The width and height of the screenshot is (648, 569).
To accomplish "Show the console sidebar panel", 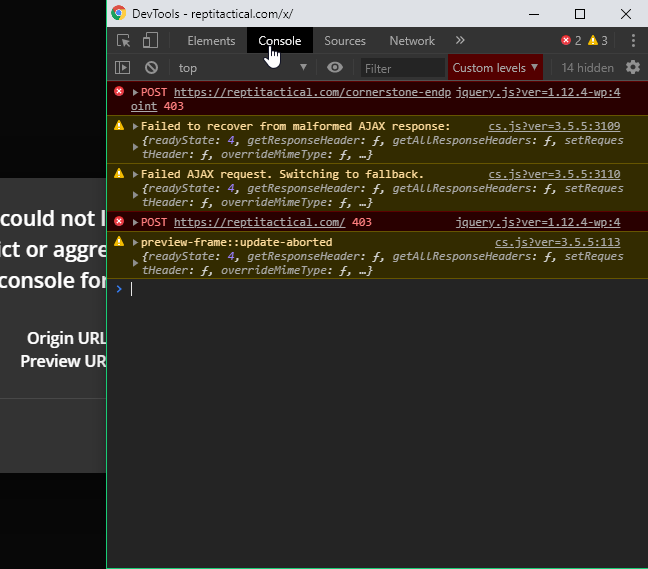I will (123, 68).
